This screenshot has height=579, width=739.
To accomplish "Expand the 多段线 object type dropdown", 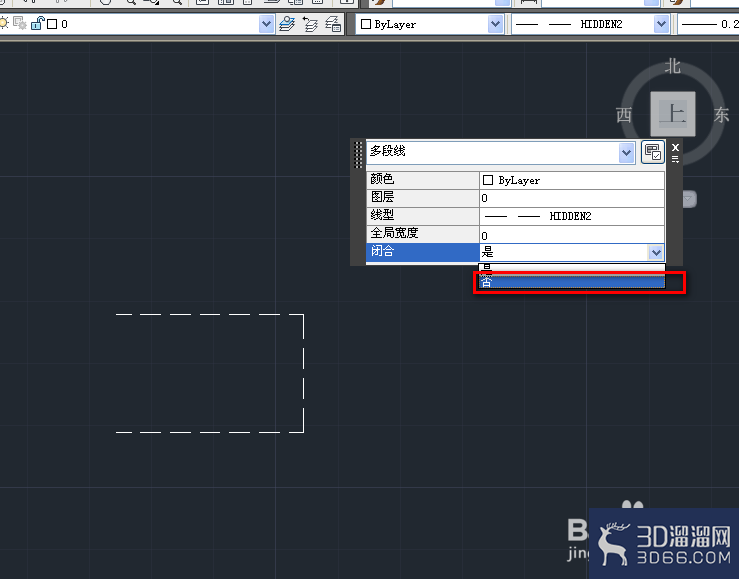I will coord(626,153).
